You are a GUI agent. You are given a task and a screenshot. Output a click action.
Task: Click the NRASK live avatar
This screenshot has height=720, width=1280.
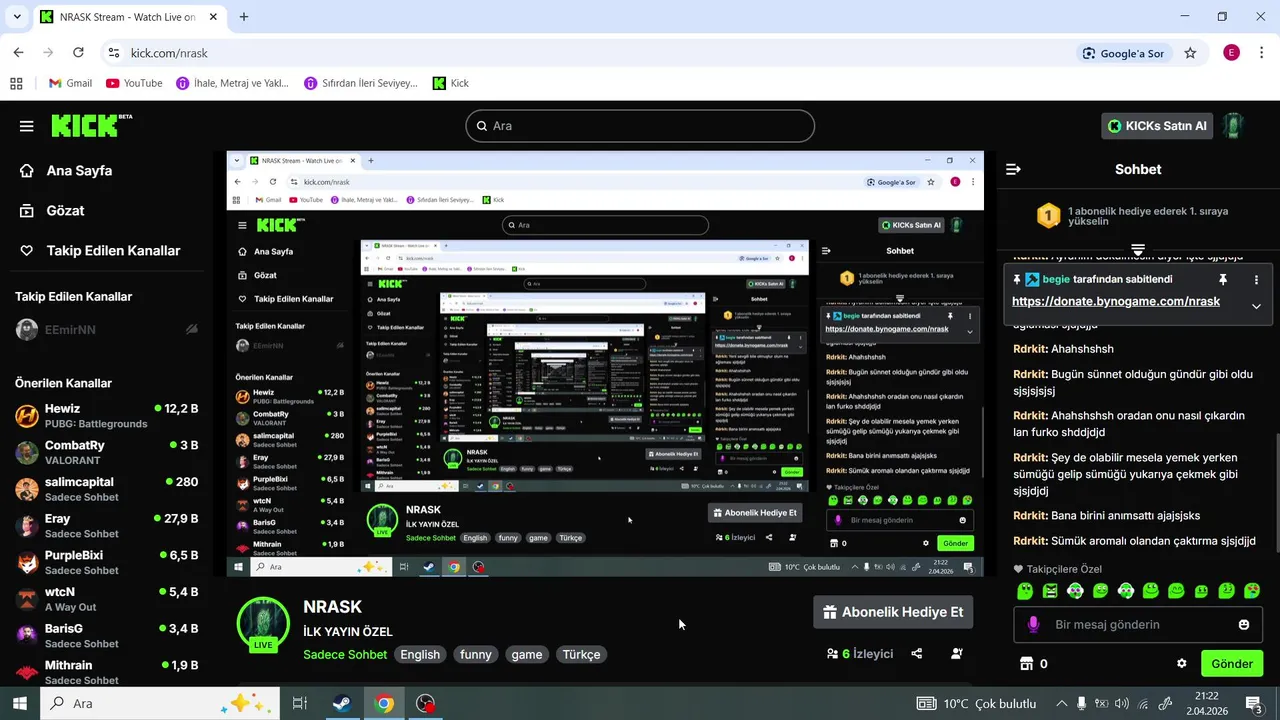(263, 624)
